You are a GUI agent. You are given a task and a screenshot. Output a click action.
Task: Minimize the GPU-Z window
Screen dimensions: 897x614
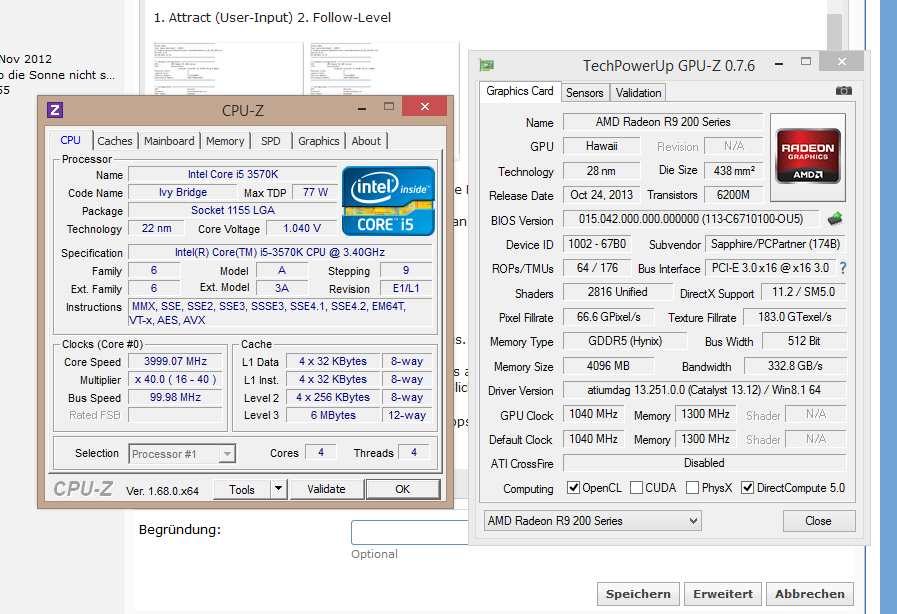pyautogui.click(x=779, y=63)
